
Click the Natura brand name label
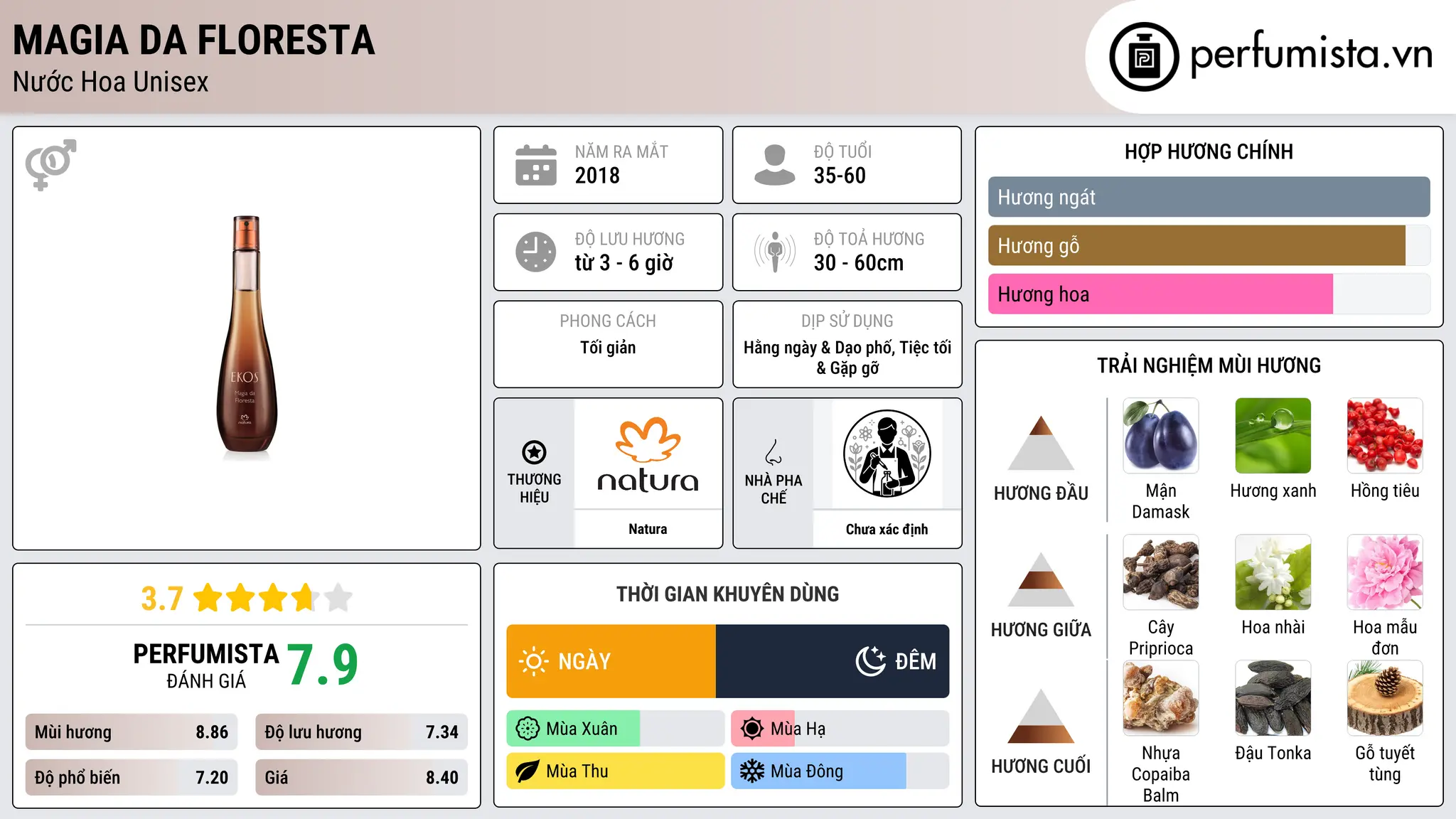click(648, 529)
